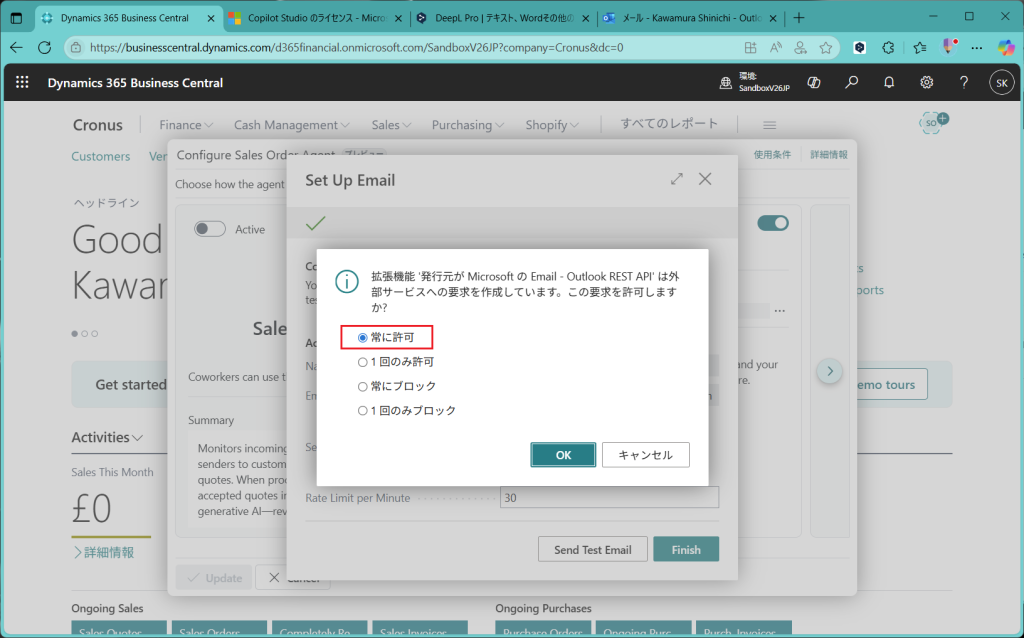This screenshot has height=638, width=1024.
Task: Open Edge Settings and more ellipsis
Action: point(977,47)
